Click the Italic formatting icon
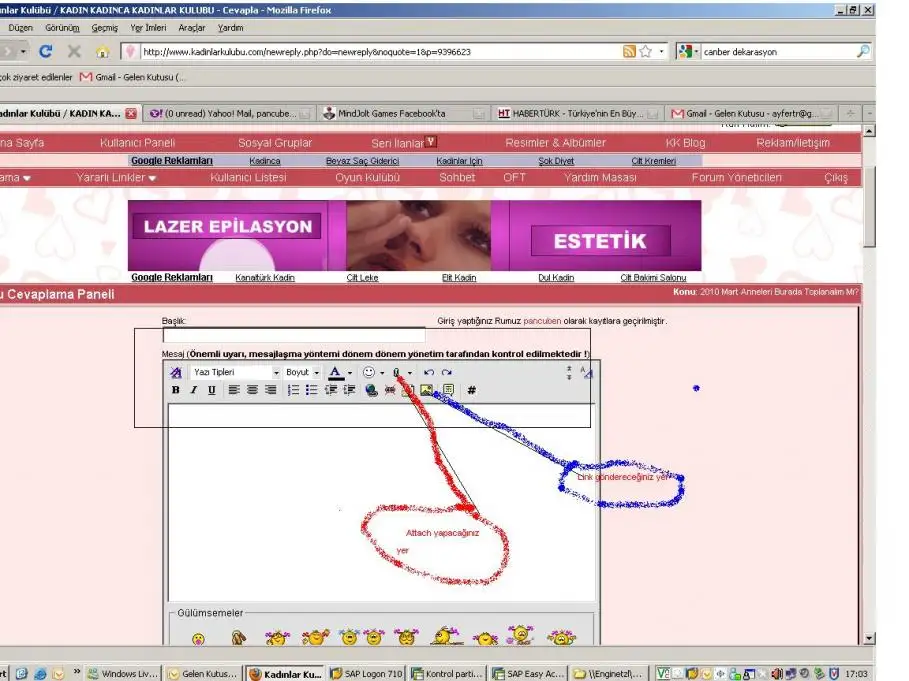 [194, 390]
